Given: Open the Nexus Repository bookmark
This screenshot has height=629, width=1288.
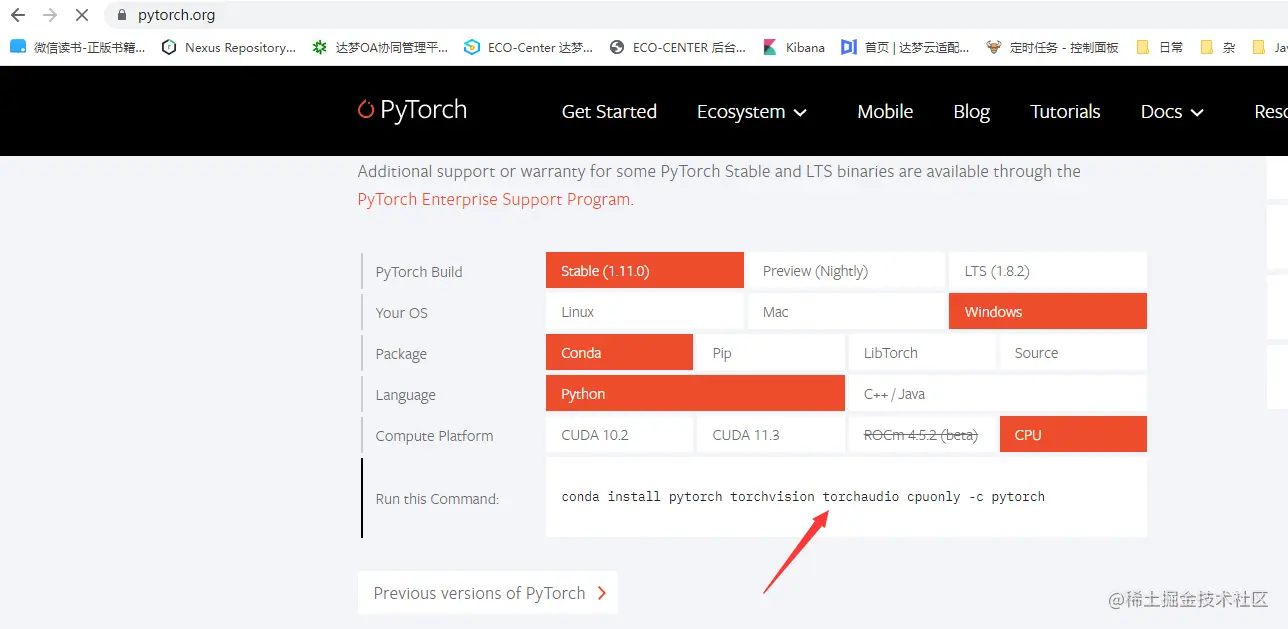Looking at the screenshot, I should click(229, 47).
